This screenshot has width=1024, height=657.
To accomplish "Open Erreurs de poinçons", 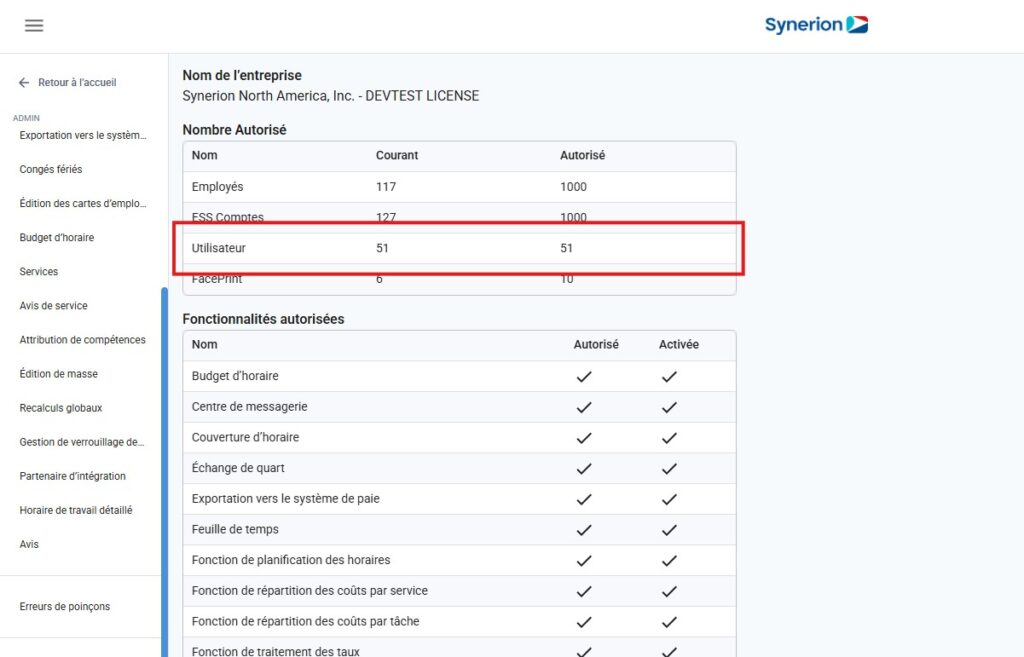I will tap(65, 607).
